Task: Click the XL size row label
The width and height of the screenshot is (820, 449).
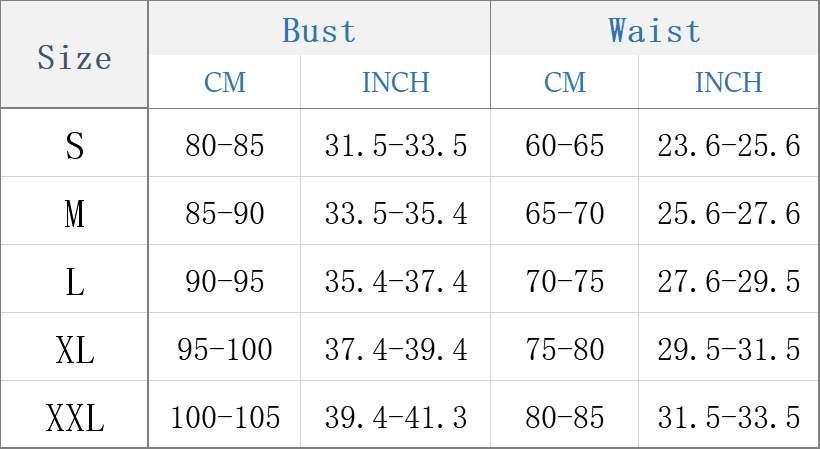Action: point(74,350)
